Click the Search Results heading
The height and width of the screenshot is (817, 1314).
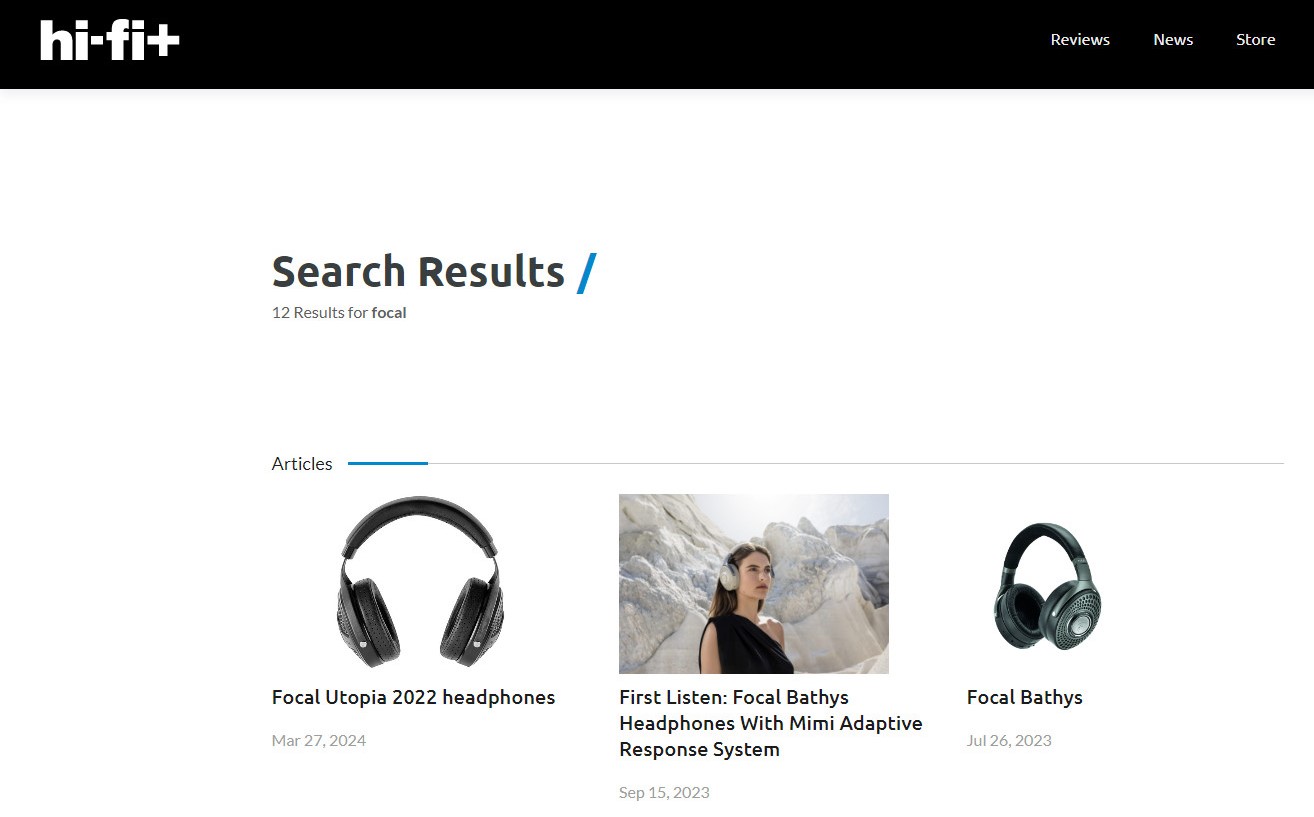coord(418,271)
